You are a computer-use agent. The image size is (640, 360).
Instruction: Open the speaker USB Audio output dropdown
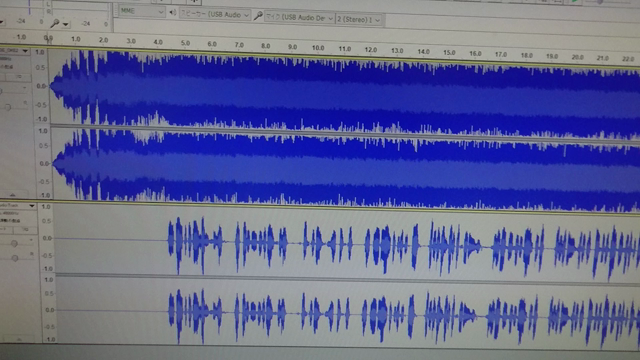tap(215, 14)
